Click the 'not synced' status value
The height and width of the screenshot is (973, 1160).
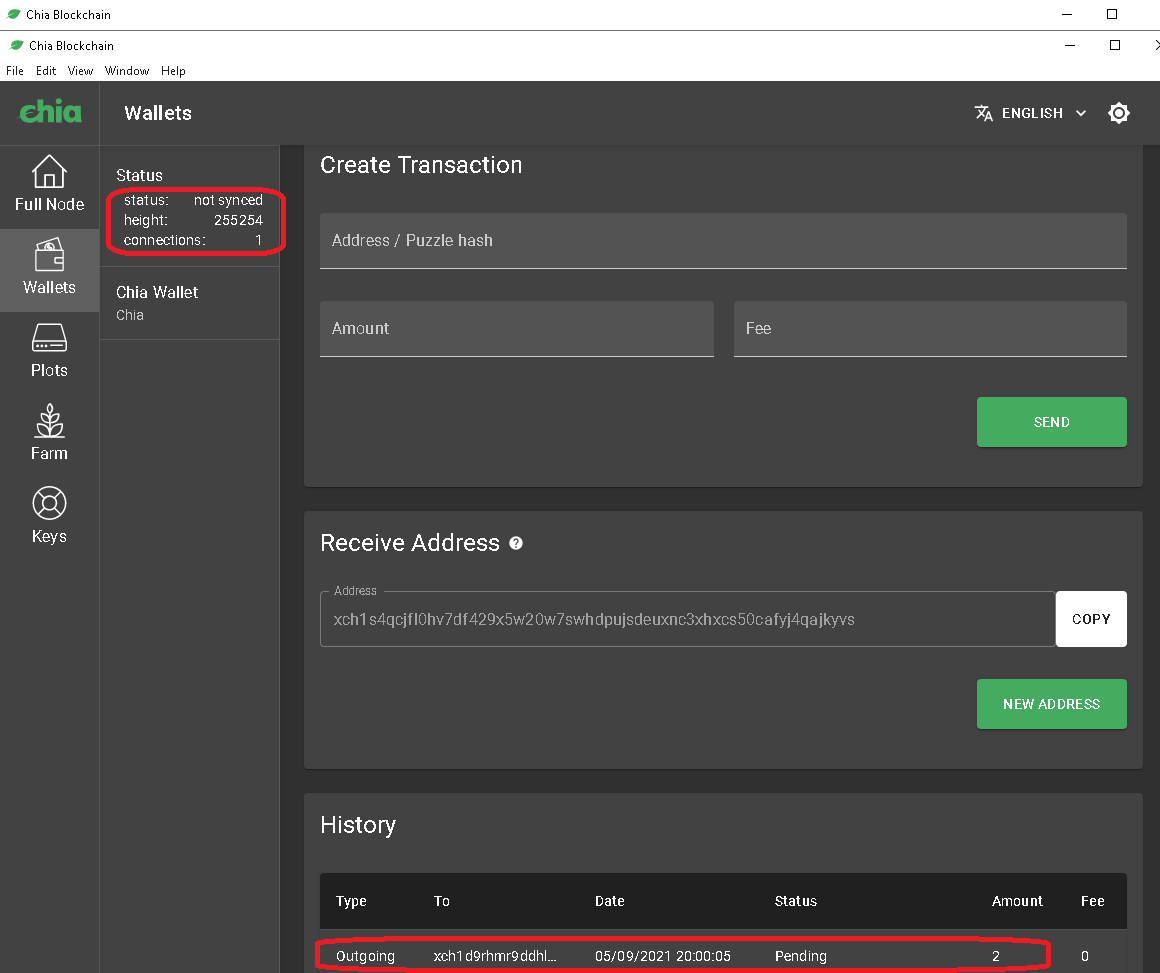click(x=228, y=201)
